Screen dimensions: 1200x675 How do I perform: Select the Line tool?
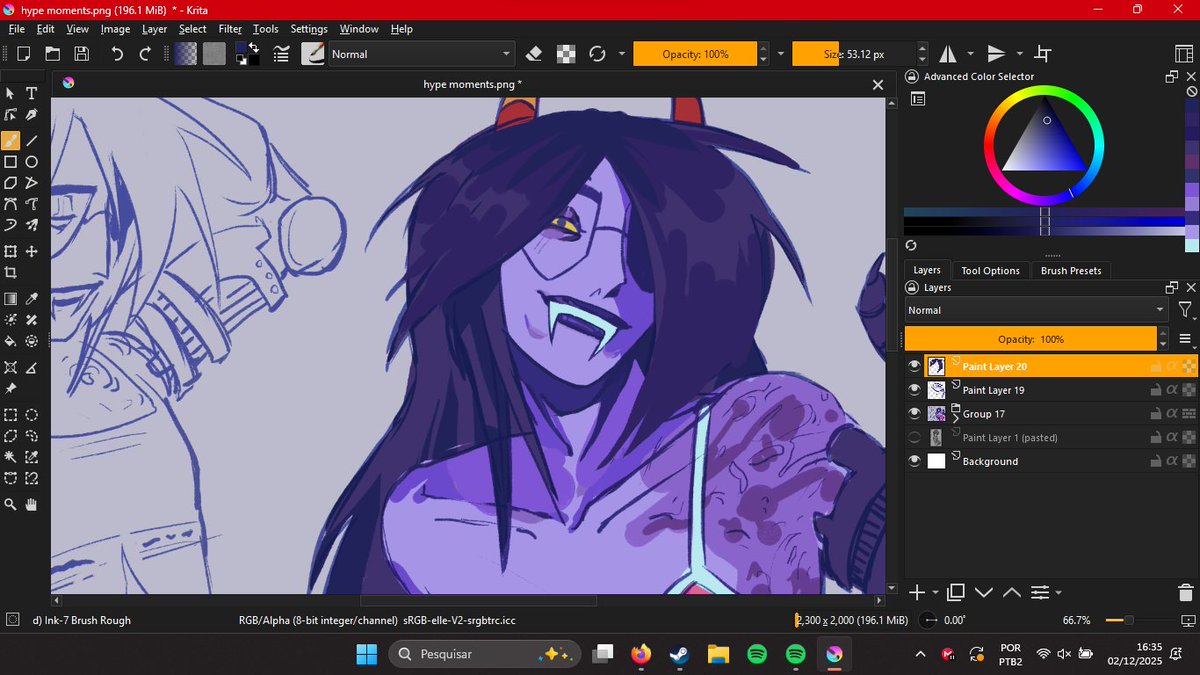32,141
